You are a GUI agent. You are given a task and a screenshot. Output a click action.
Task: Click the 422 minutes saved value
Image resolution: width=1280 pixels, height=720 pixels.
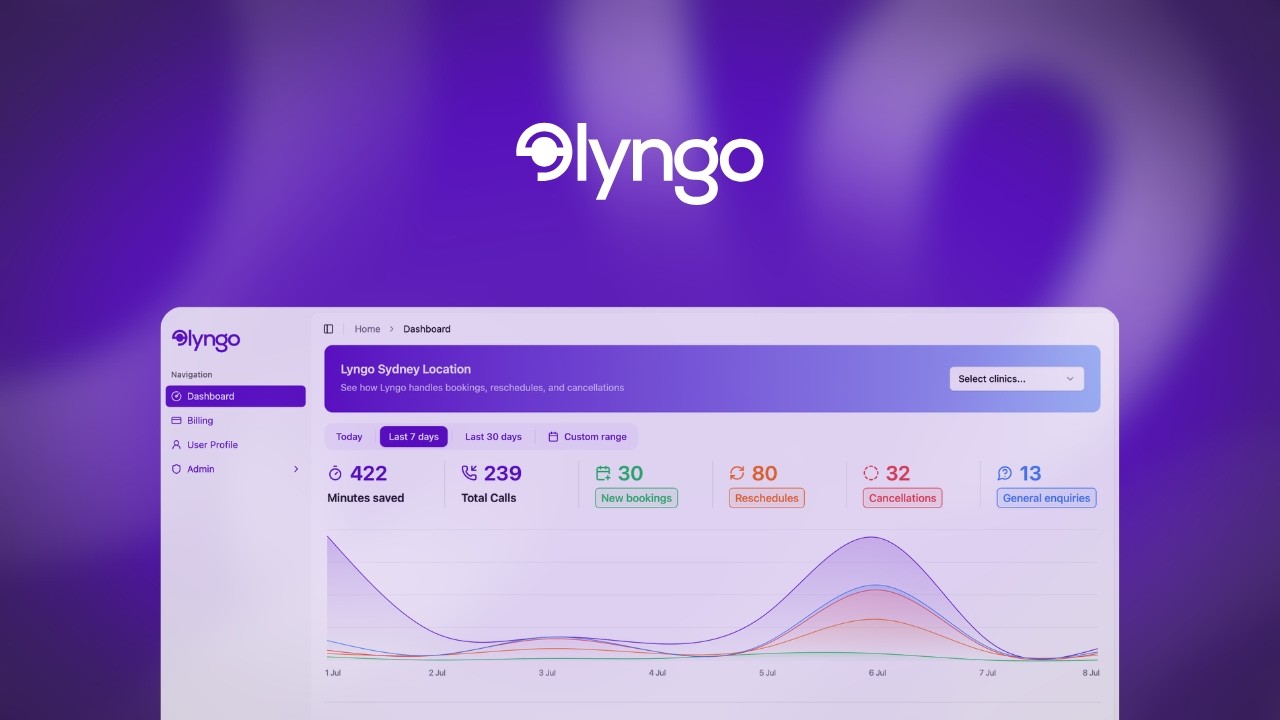[368, 473]
